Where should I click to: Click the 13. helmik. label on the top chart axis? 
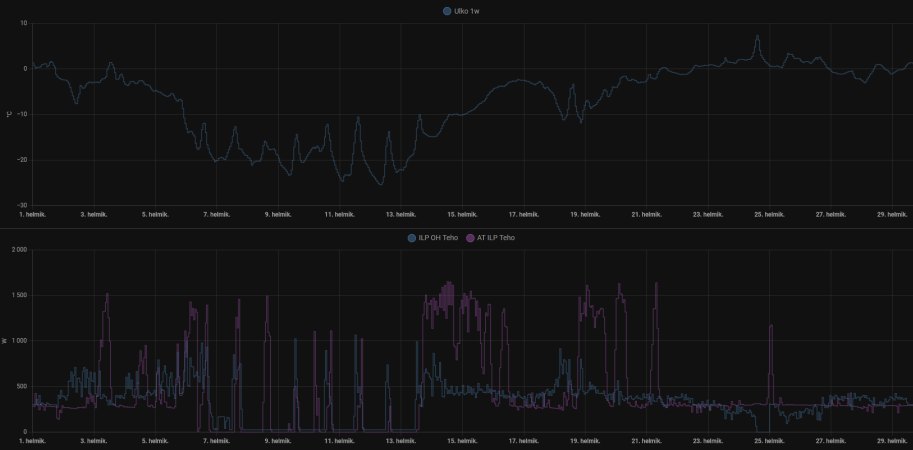tap(402, 214)
